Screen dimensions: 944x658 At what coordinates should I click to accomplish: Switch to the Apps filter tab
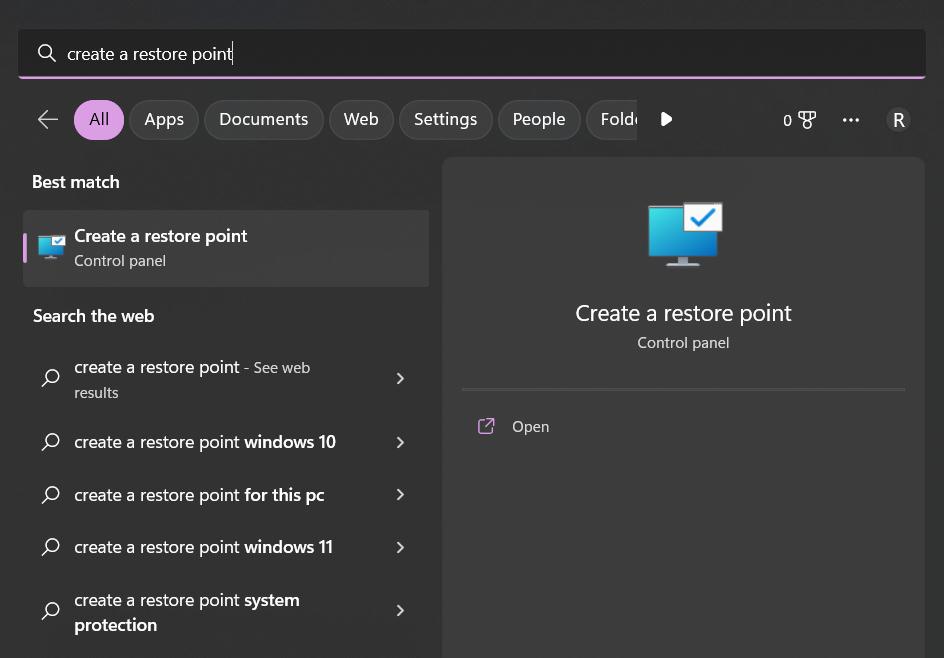[x=164, y=119]
